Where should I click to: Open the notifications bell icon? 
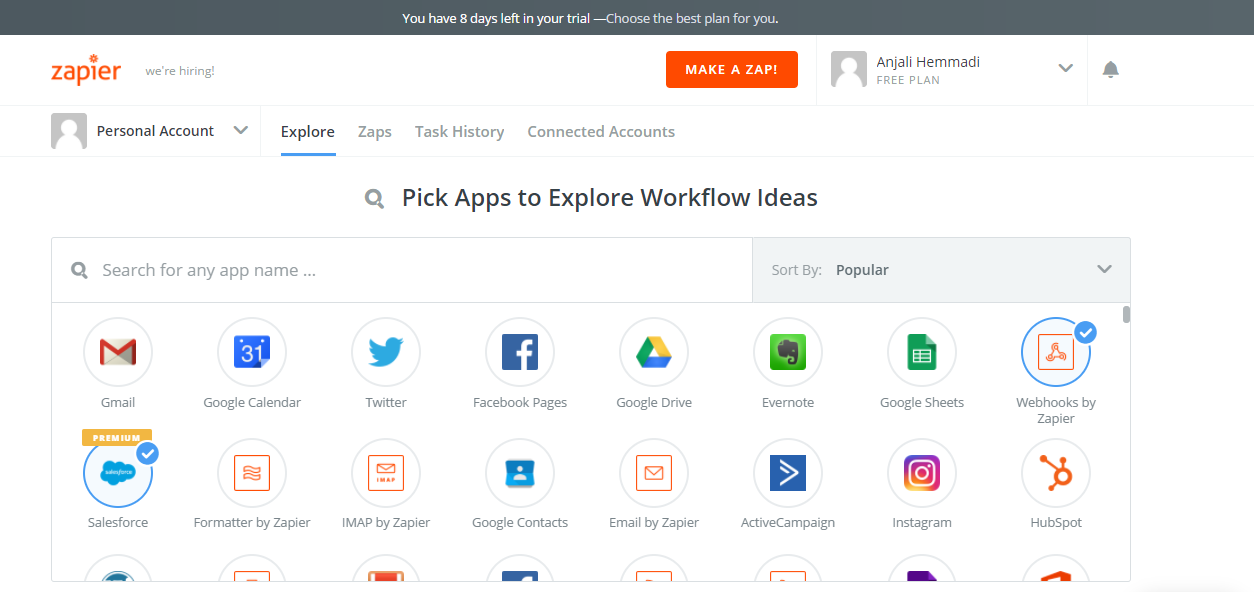tap(1110, 69)
